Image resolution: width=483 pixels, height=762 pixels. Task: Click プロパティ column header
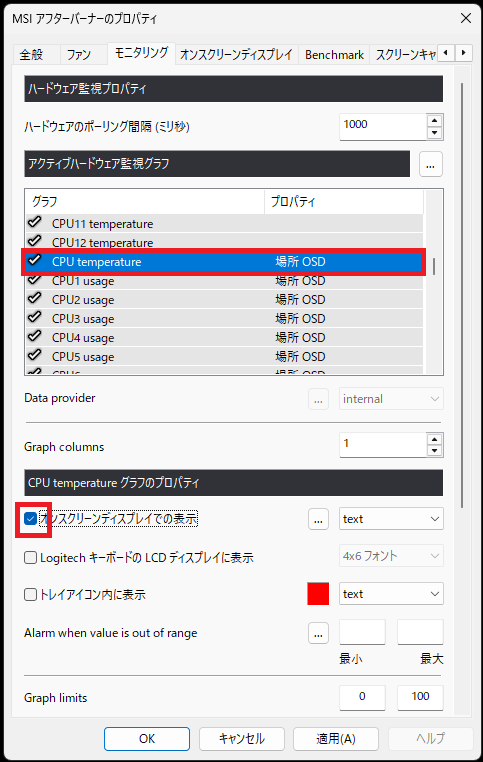point(344,202)
